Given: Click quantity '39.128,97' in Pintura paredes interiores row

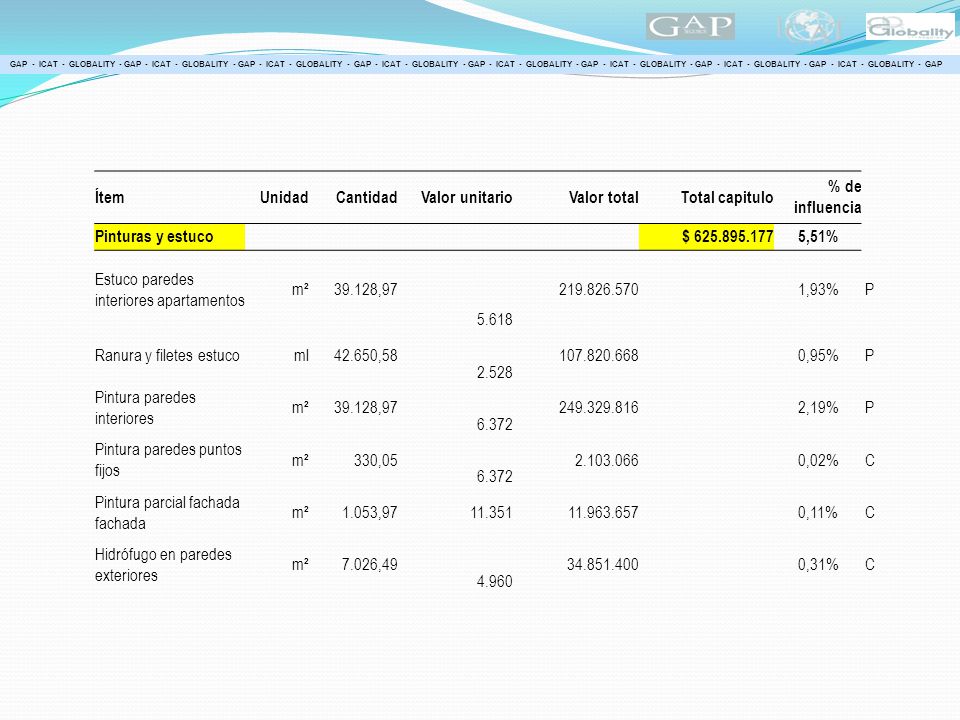Looking at the screenshot, I should click(366, 408).
